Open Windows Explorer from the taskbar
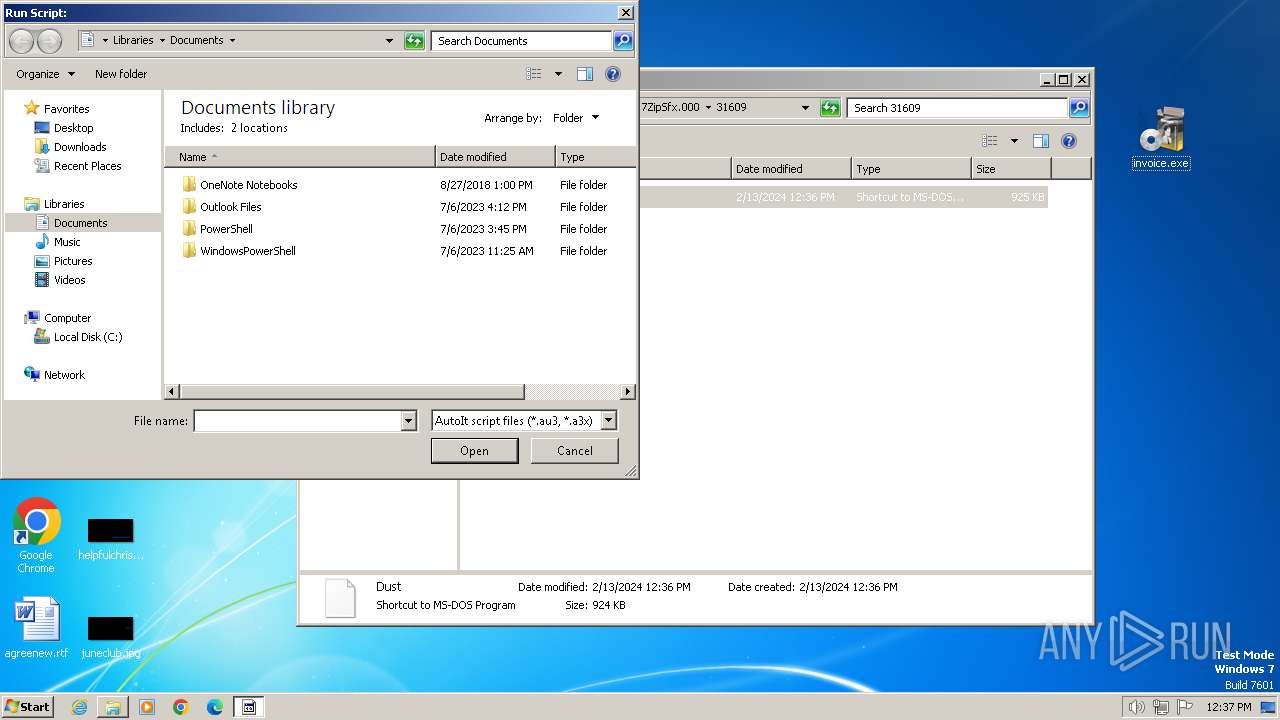Screen dimensions: 1280x720 (113, 707)
